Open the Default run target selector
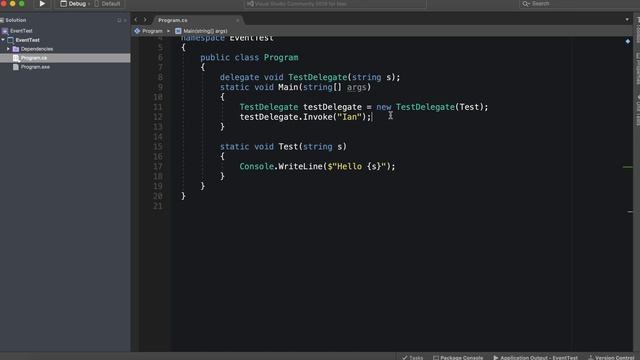This screenshot has width=640, height=360. pyautogui.click(x=107, y=4)
